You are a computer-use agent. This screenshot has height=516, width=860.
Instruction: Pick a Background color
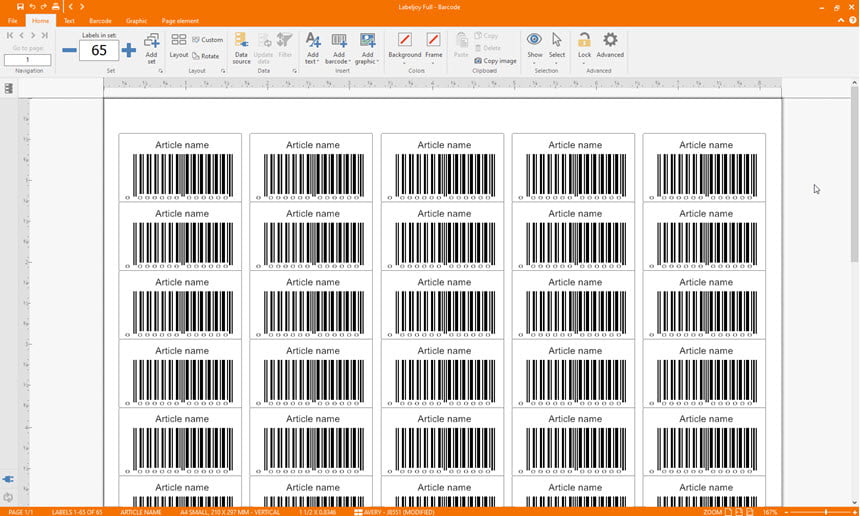(x=405, y=48)
